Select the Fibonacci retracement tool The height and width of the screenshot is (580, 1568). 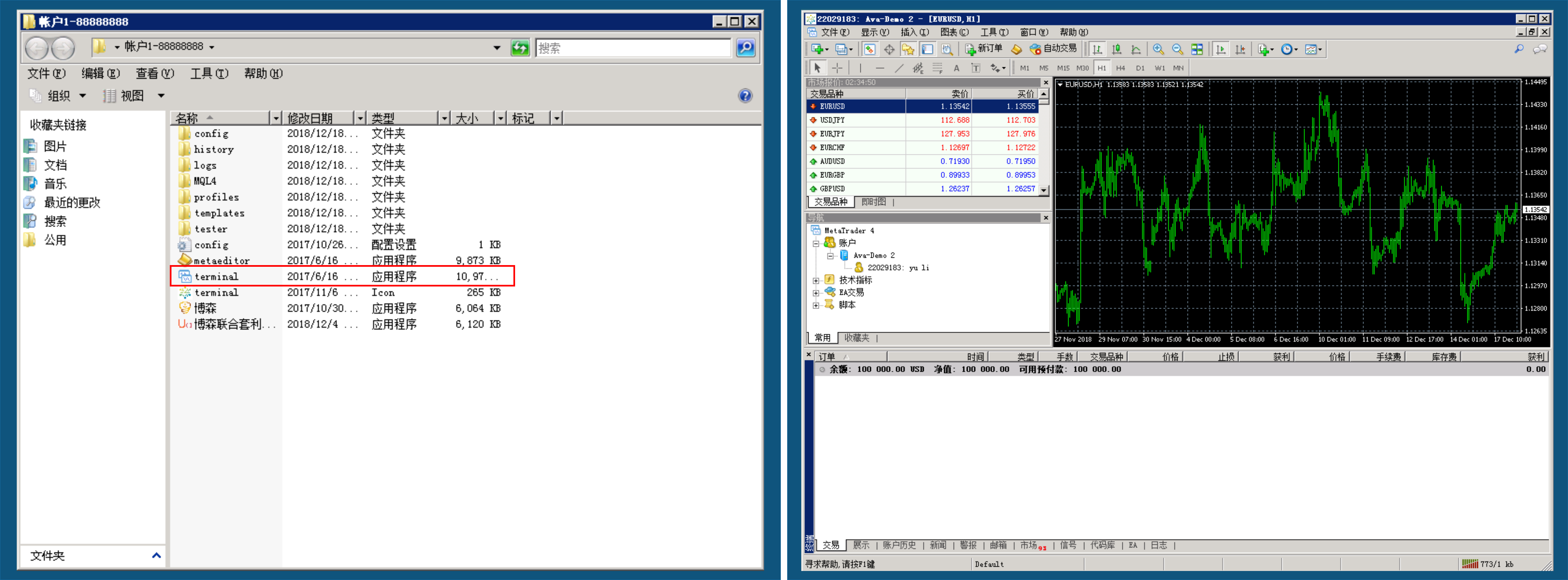pyautogui.click(x=937, y=68)
